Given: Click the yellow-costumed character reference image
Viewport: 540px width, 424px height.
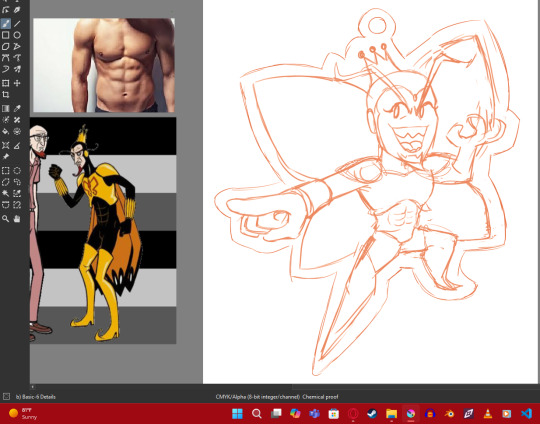Looking at the screenshot, I should pyautogui.click(x=103, y=230).
